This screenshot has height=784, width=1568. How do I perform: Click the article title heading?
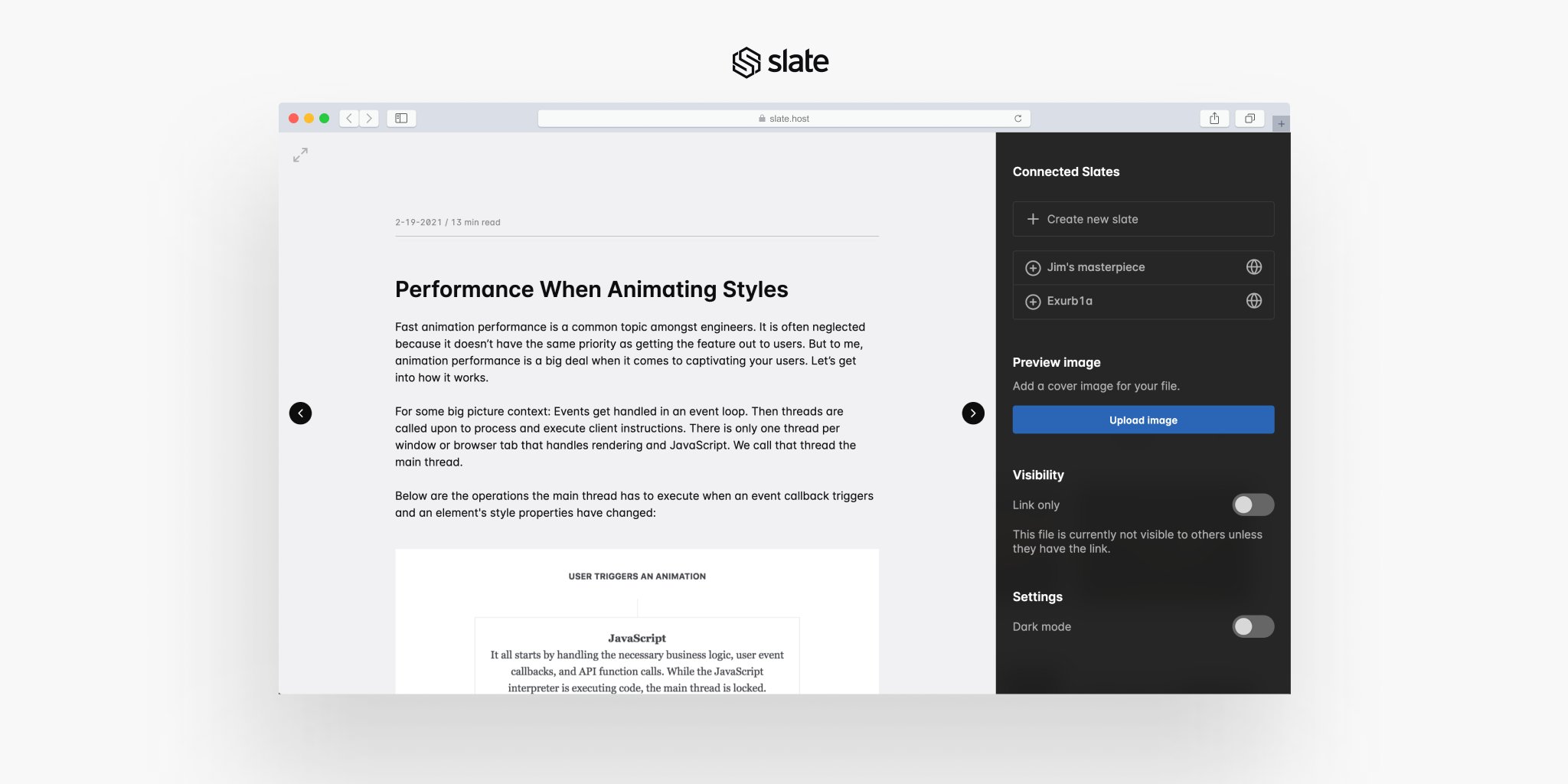[591, 289]
